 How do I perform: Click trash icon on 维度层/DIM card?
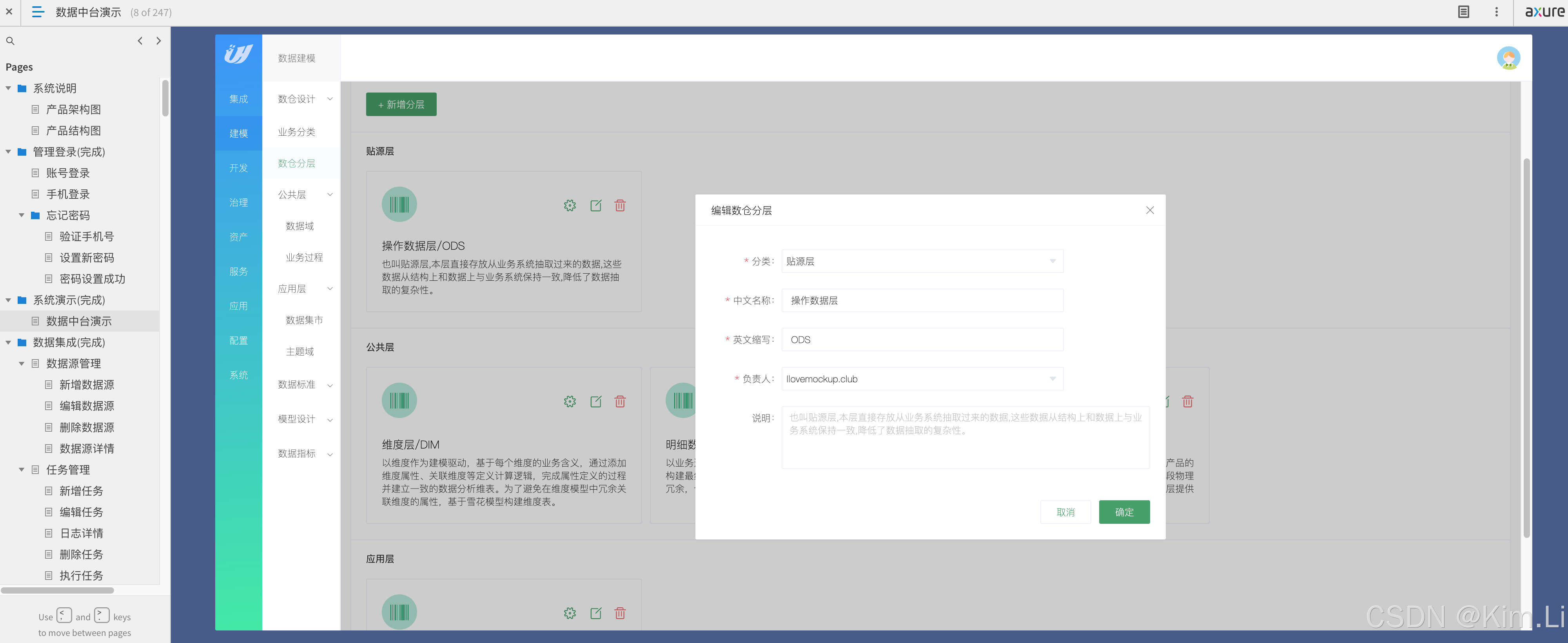[620, 402]
